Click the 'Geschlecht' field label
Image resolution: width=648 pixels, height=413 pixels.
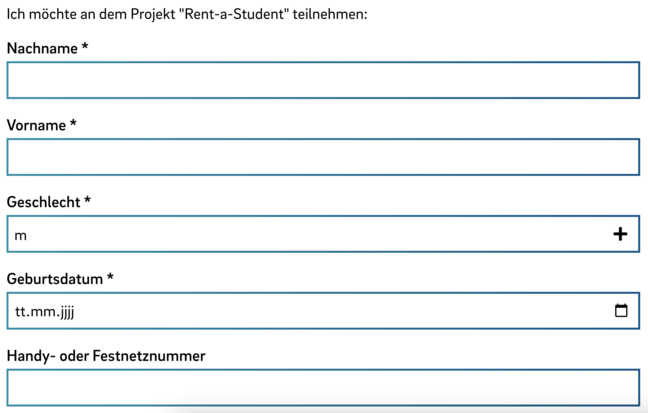tap(44, 202)
